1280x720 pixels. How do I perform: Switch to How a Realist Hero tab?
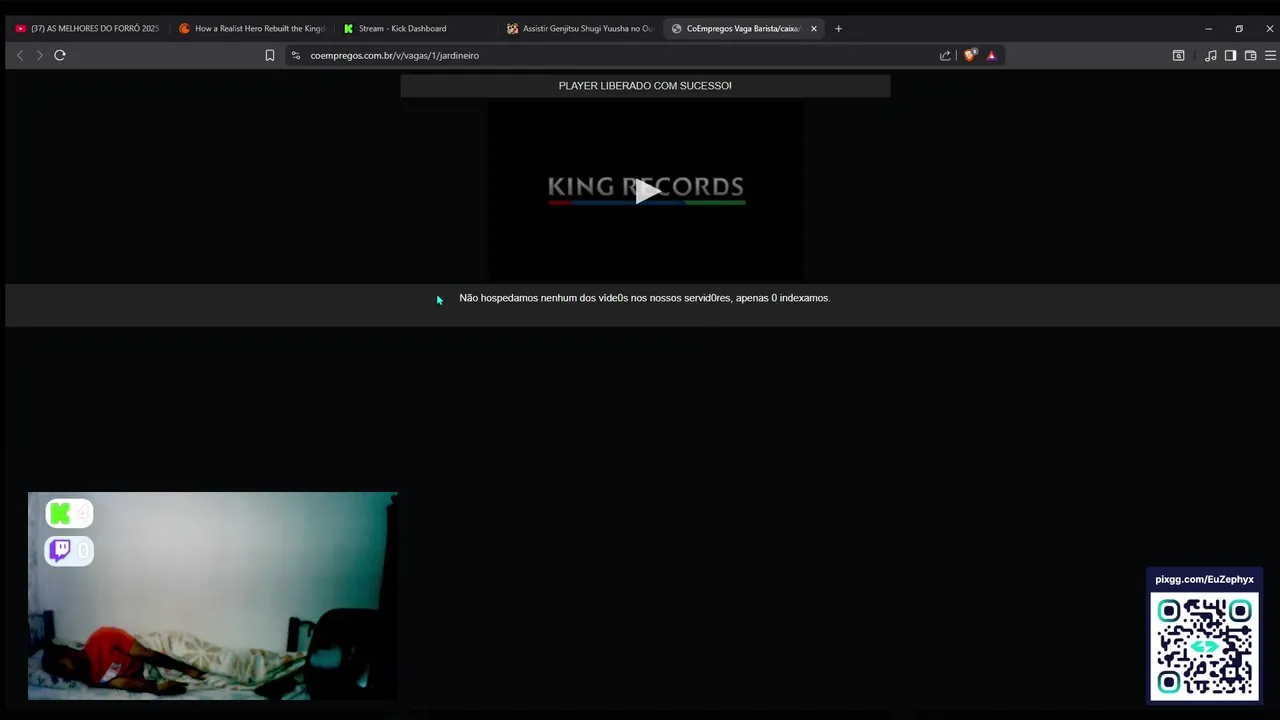click(x=252, y=28)
